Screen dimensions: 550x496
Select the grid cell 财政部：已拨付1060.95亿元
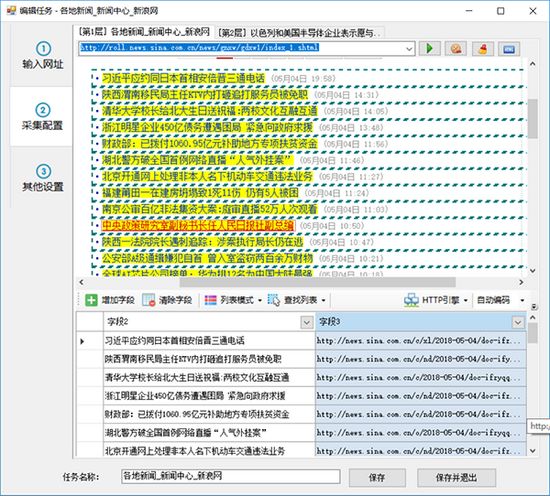209,415
